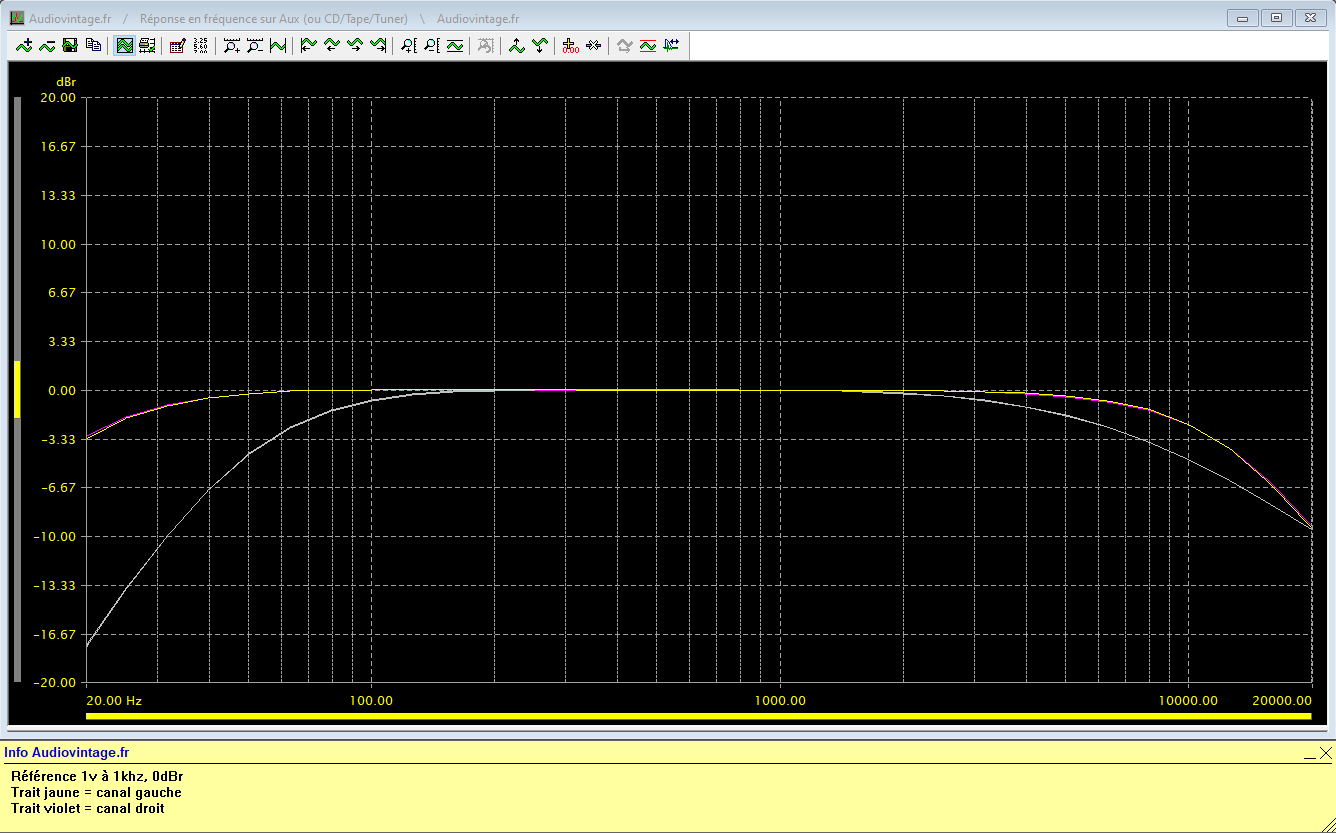Move curve down arrow icon

point(540,45)
